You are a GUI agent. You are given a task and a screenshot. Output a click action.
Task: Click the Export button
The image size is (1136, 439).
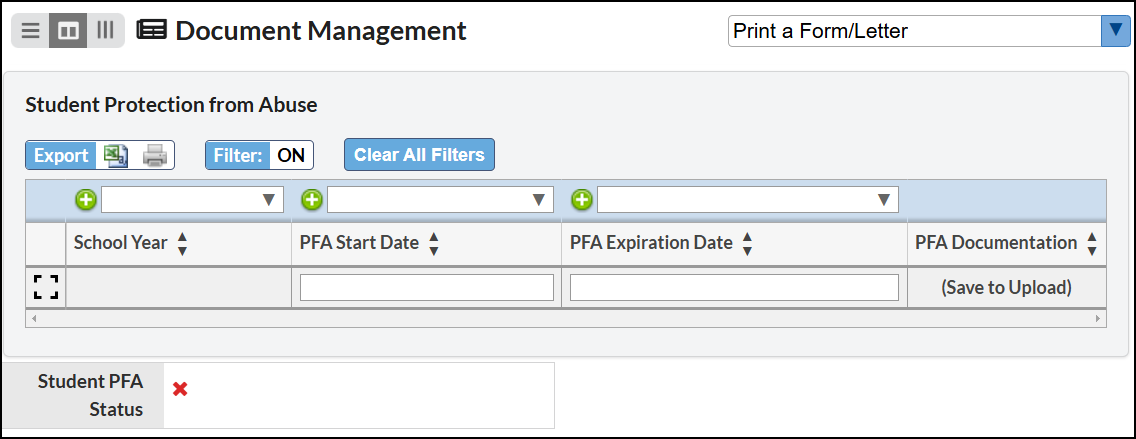point(61,155)
